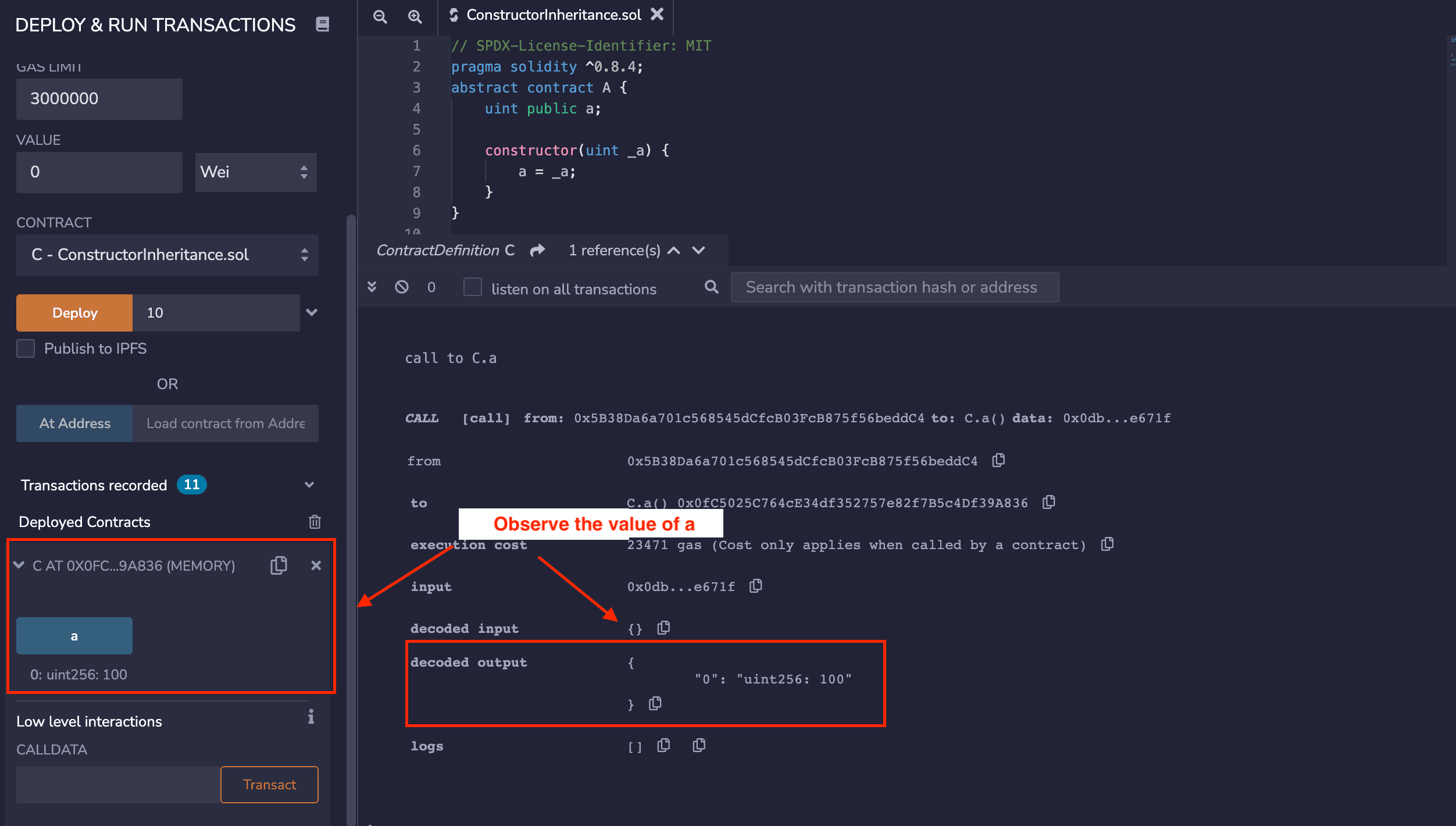Check the Publish to IPFS box
This screenshot has height=826, width=1456.
coord(26,348)
